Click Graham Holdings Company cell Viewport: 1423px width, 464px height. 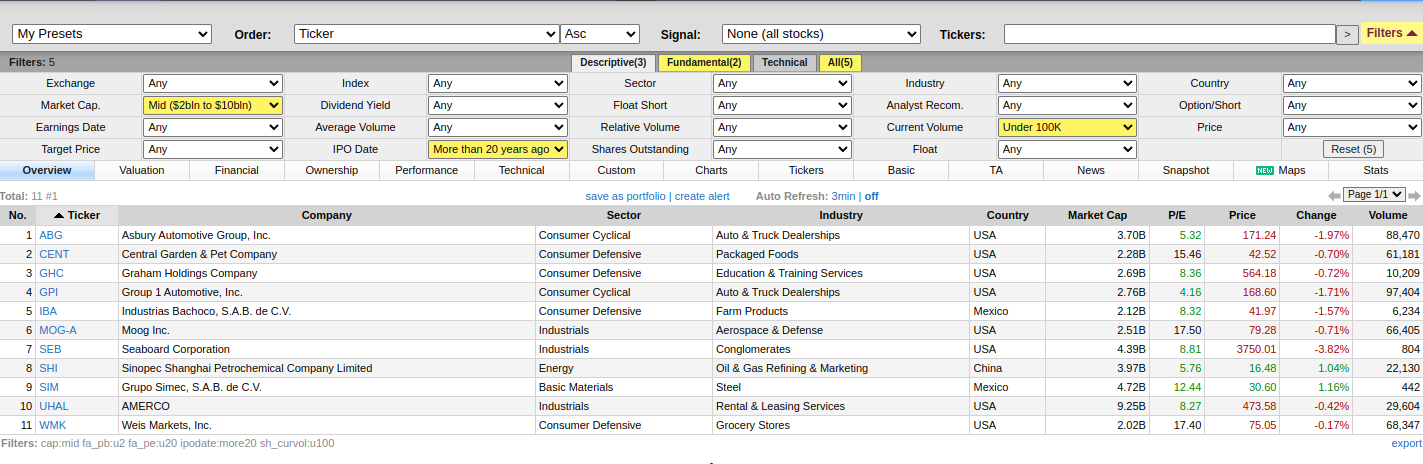(326, 273)
